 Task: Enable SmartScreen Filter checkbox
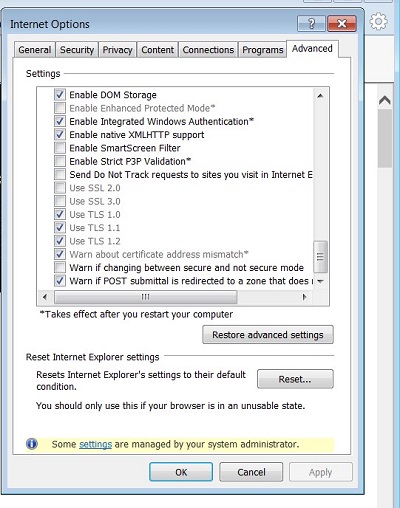(60, 148)
